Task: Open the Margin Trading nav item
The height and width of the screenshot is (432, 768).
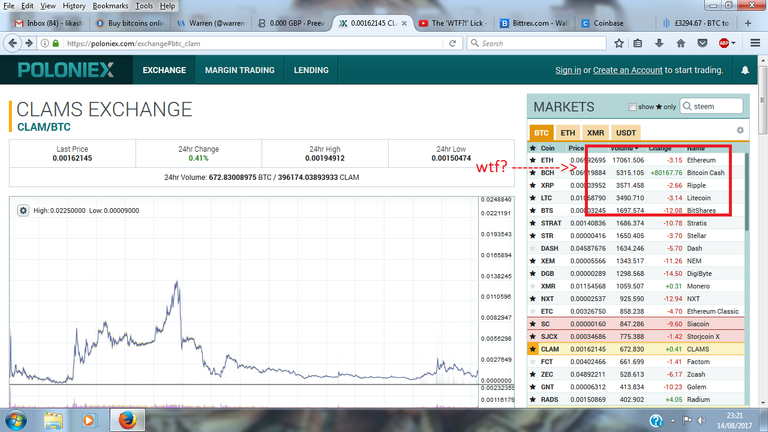Action: pos(238,71)
